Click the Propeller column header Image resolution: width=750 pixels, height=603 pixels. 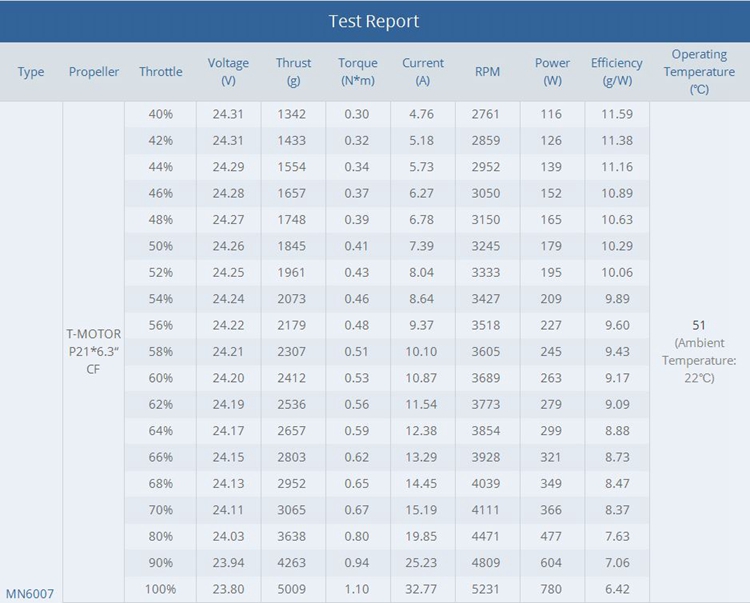[94, 72]
